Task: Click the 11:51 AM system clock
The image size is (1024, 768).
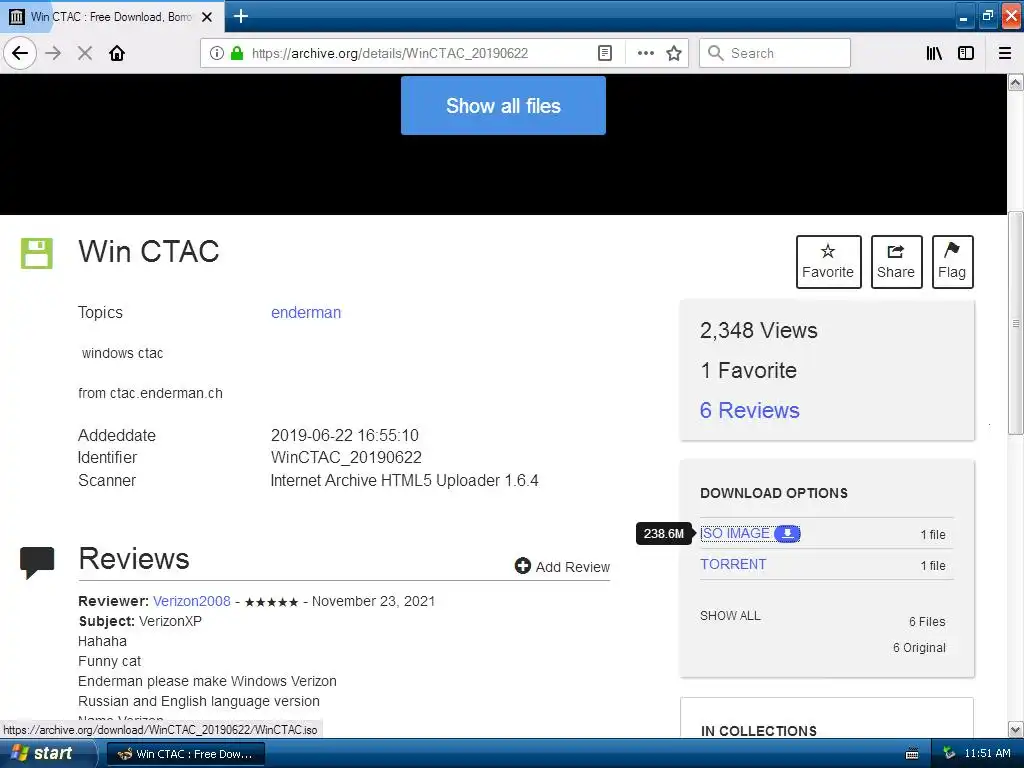Action: pyautogui.click(x=987, y=753)
